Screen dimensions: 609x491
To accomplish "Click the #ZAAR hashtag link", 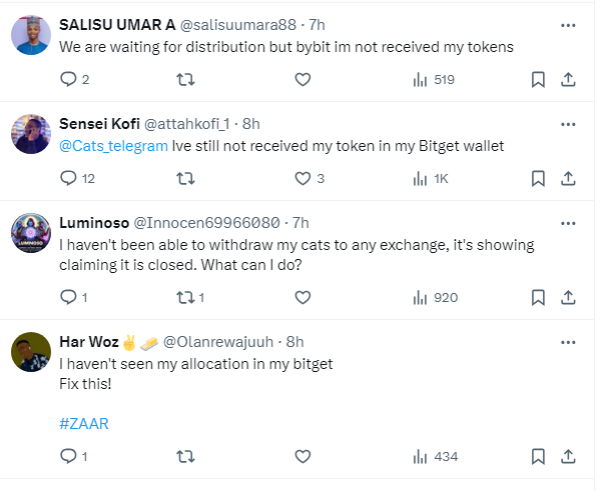I will point(84,423).
